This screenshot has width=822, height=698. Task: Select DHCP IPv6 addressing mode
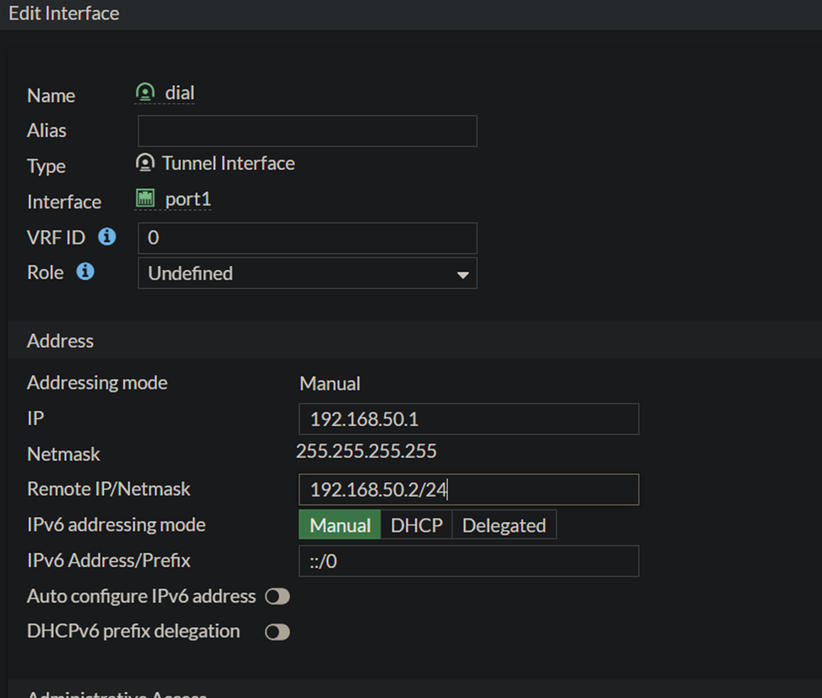coord(417,525)
